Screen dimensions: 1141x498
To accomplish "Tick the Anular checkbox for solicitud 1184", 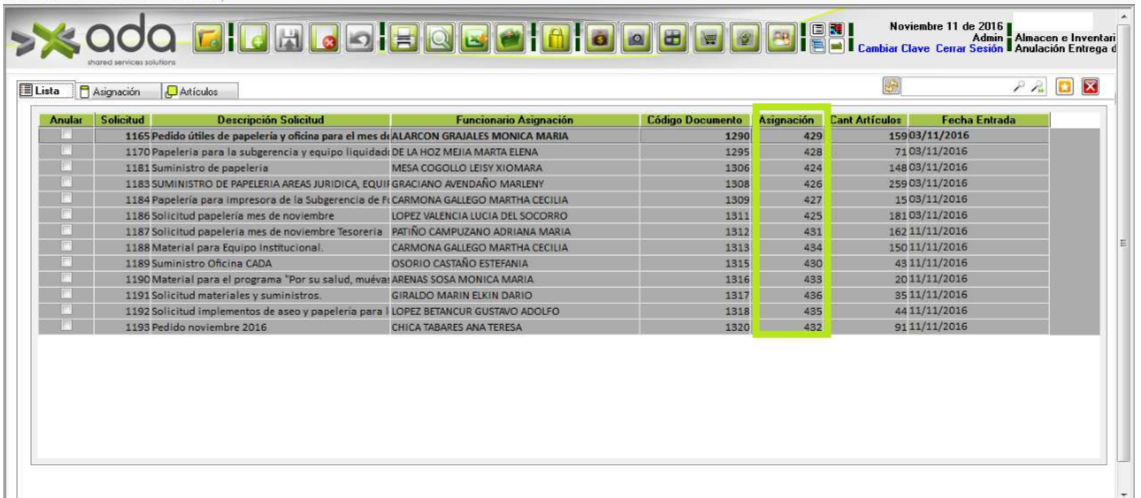I will pyautogui.click(x=66, y=198).
